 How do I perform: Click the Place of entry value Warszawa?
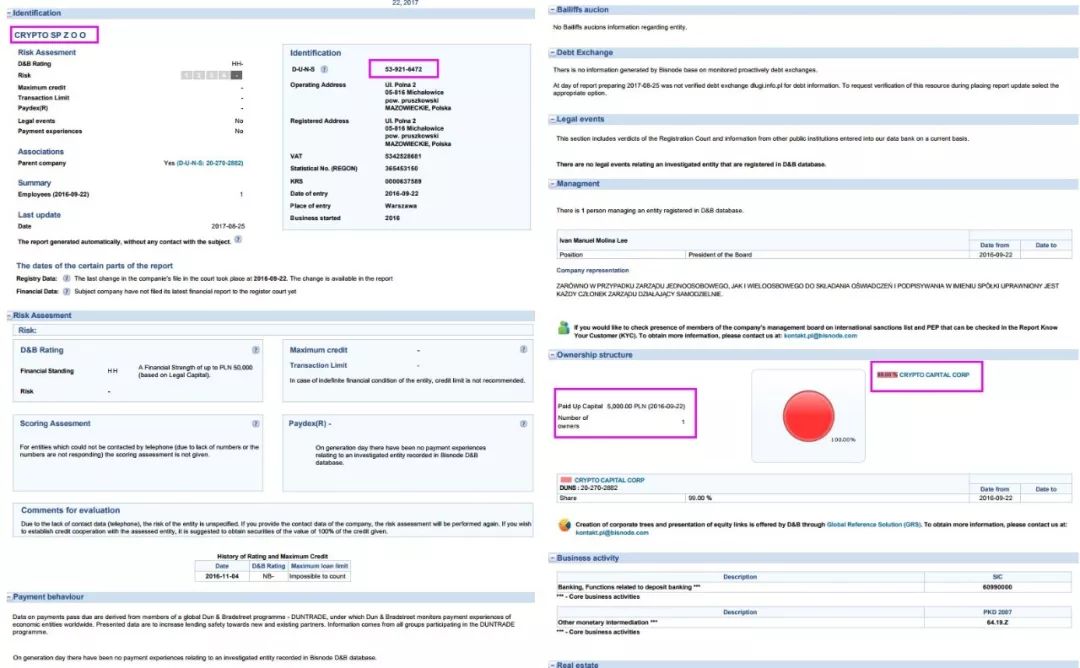click(401, 206)
